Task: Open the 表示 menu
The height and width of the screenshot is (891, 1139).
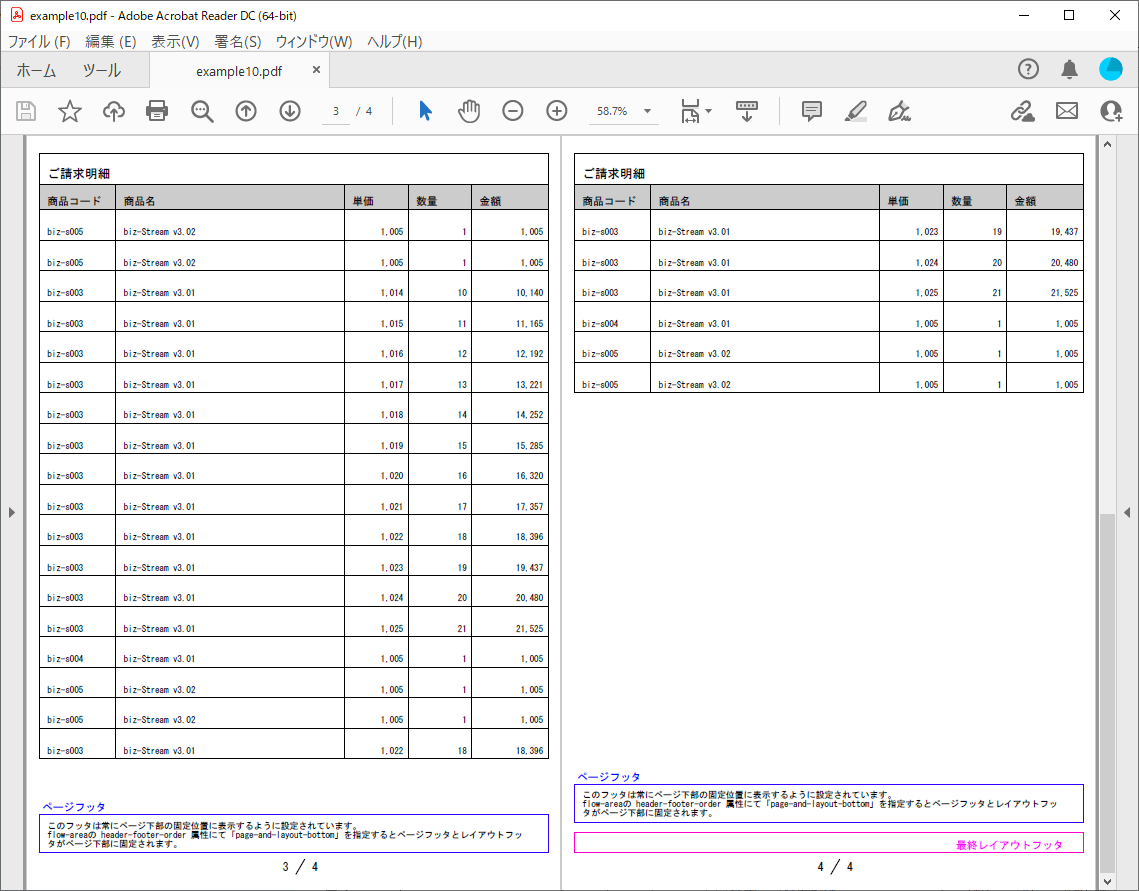Action: [x=175, y=41]
